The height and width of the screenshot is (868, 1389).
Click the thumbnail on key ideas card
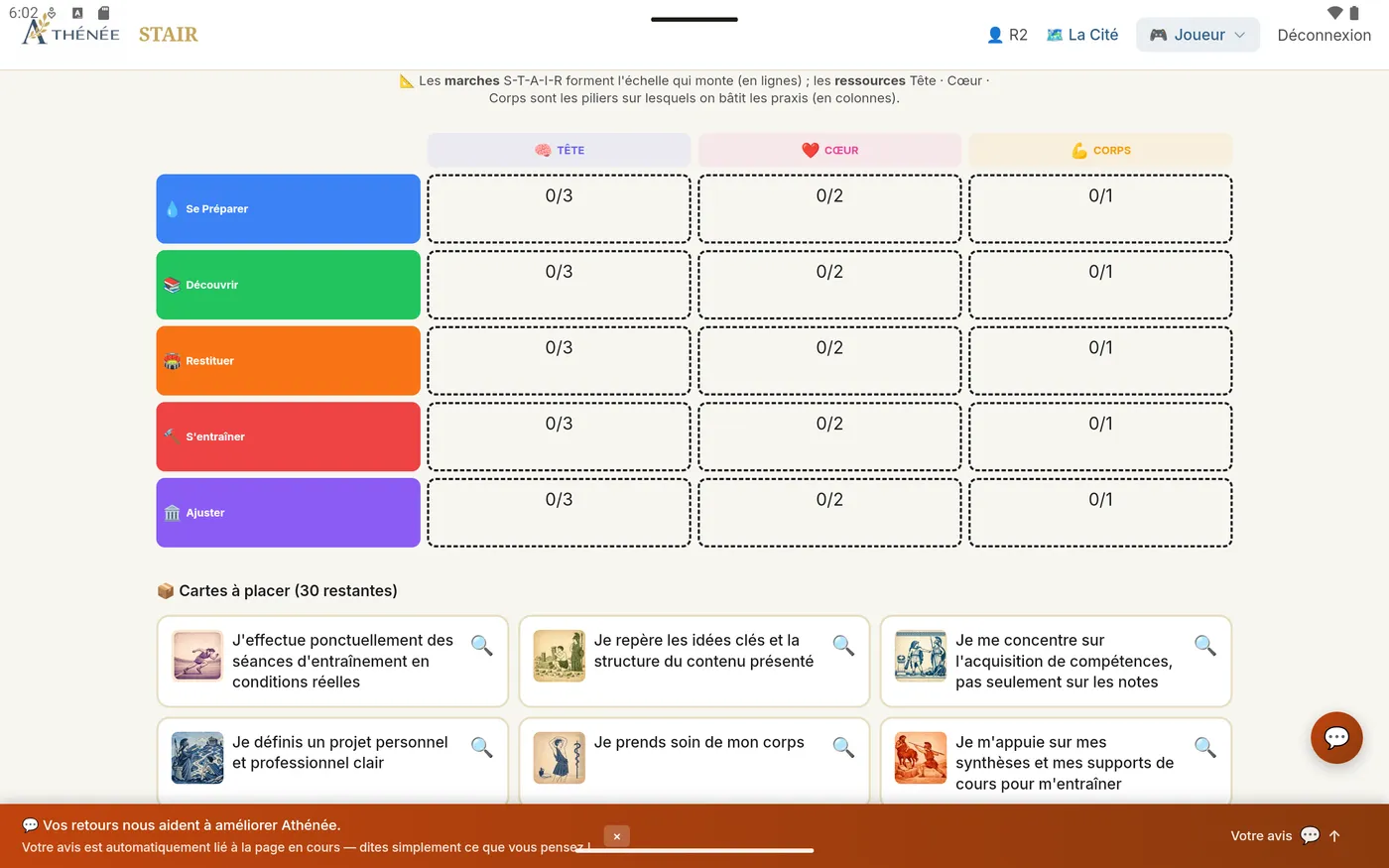coord(560,656)
